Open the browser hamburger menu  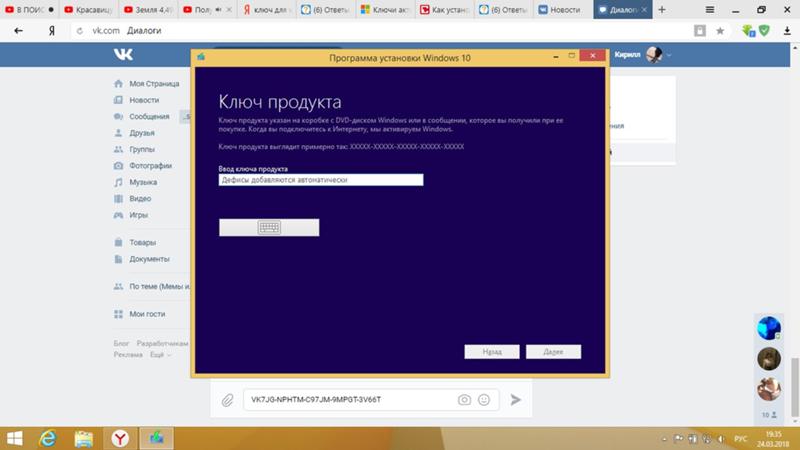coord(710,10)
